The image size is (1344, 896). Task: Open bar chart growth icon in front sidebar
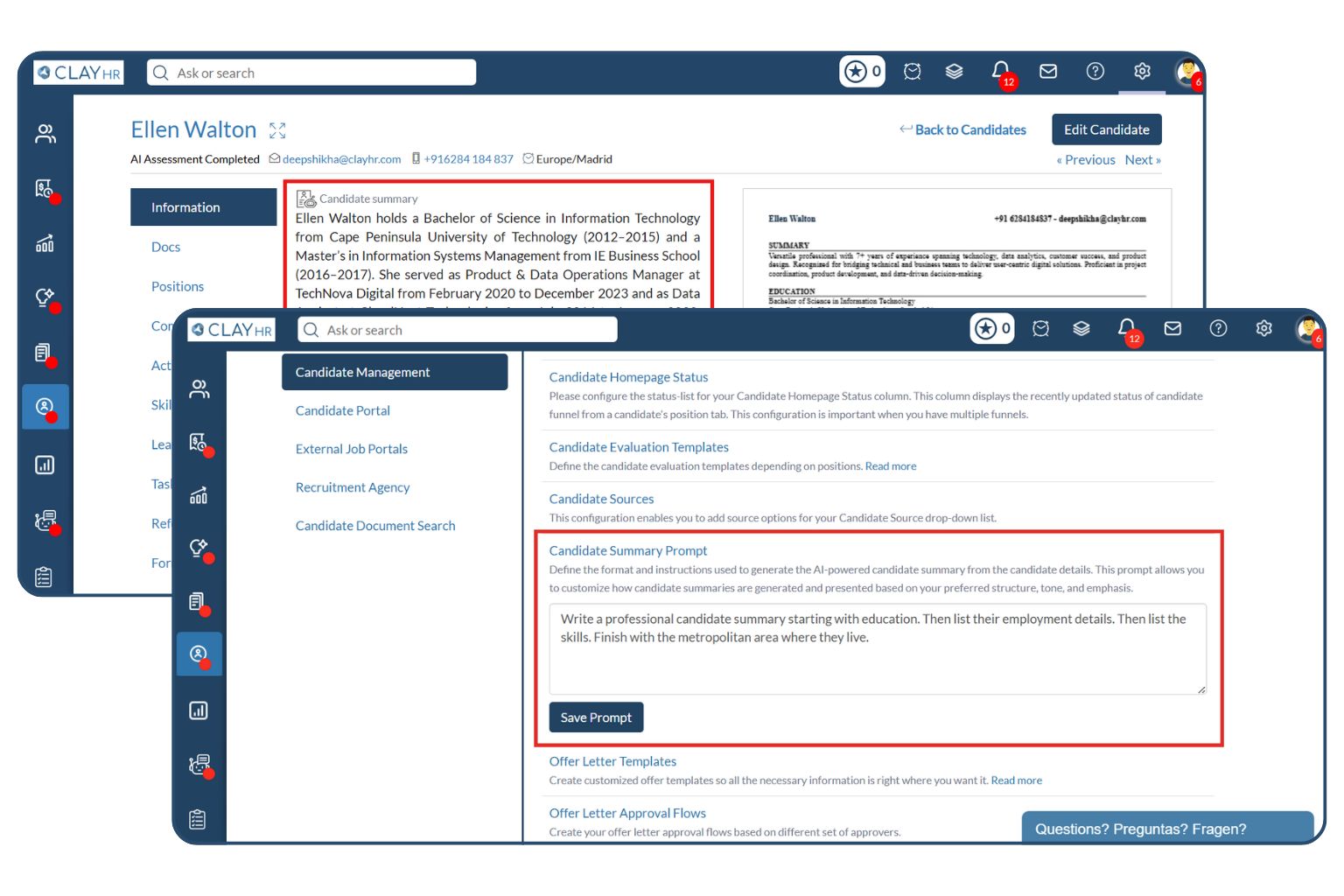coord(199,495)
